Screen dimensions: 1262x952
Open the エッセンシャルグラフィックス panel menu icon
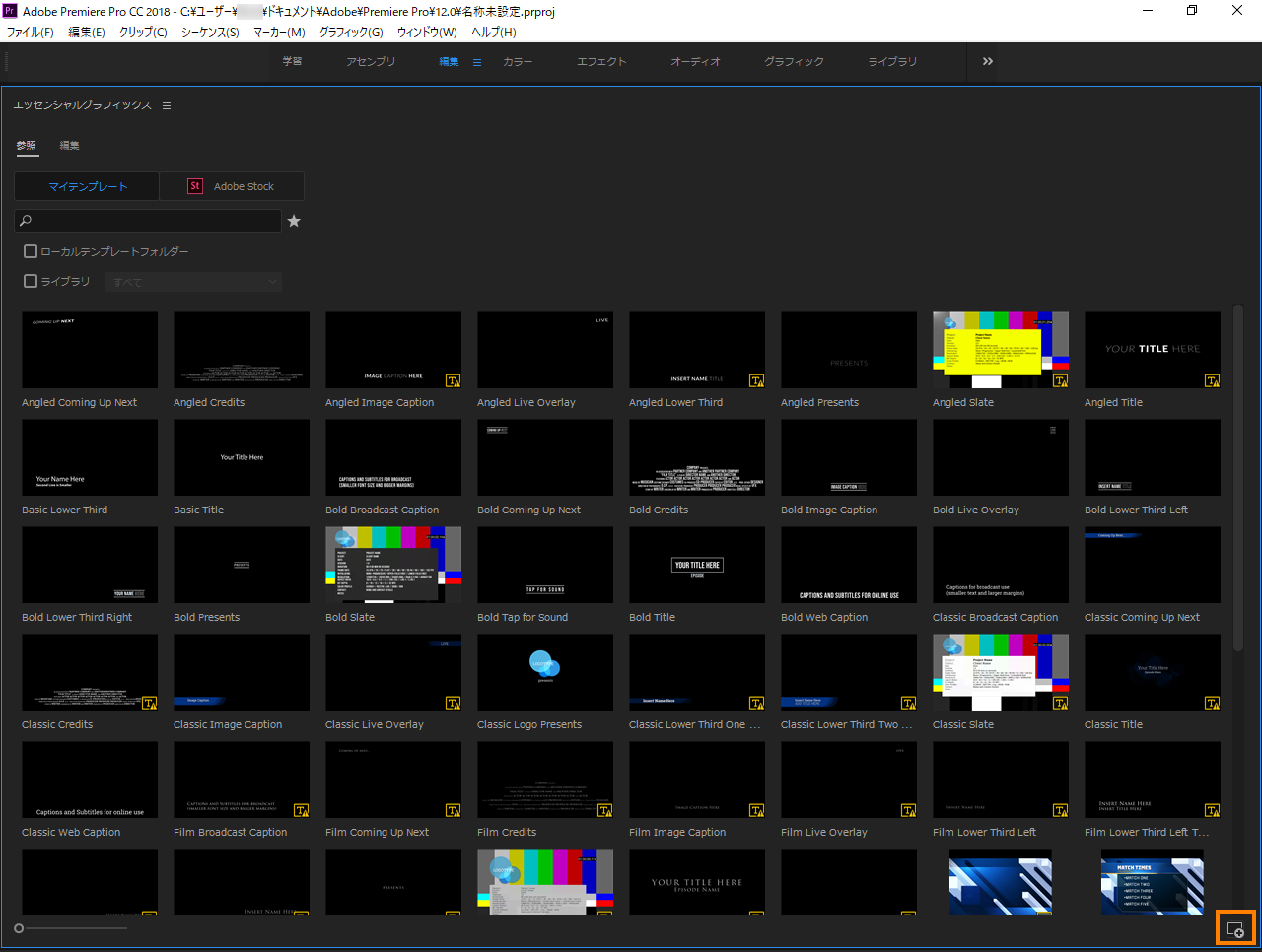click(167, 105)
